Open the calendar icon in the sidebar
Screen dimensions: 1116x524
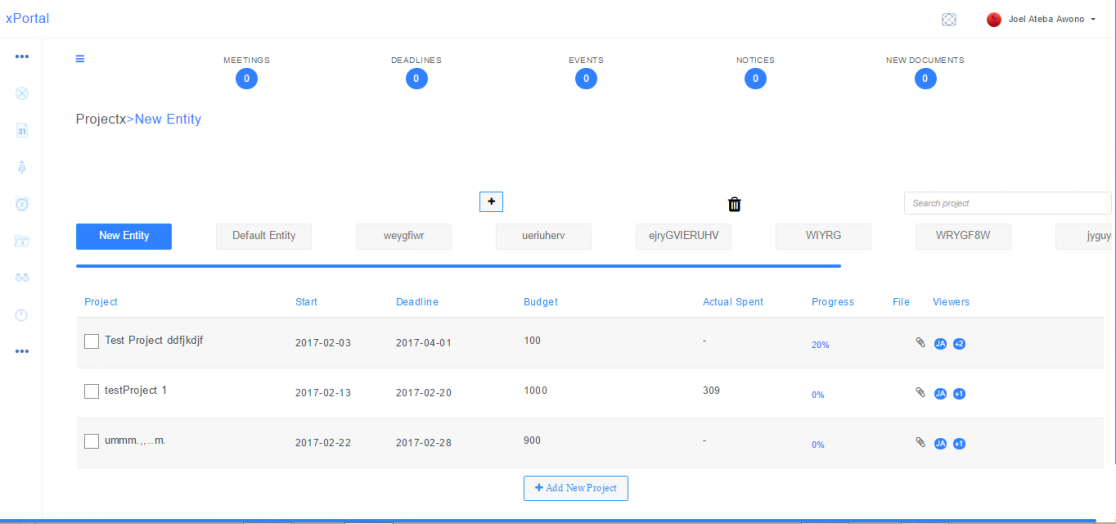tap(22, 130)
